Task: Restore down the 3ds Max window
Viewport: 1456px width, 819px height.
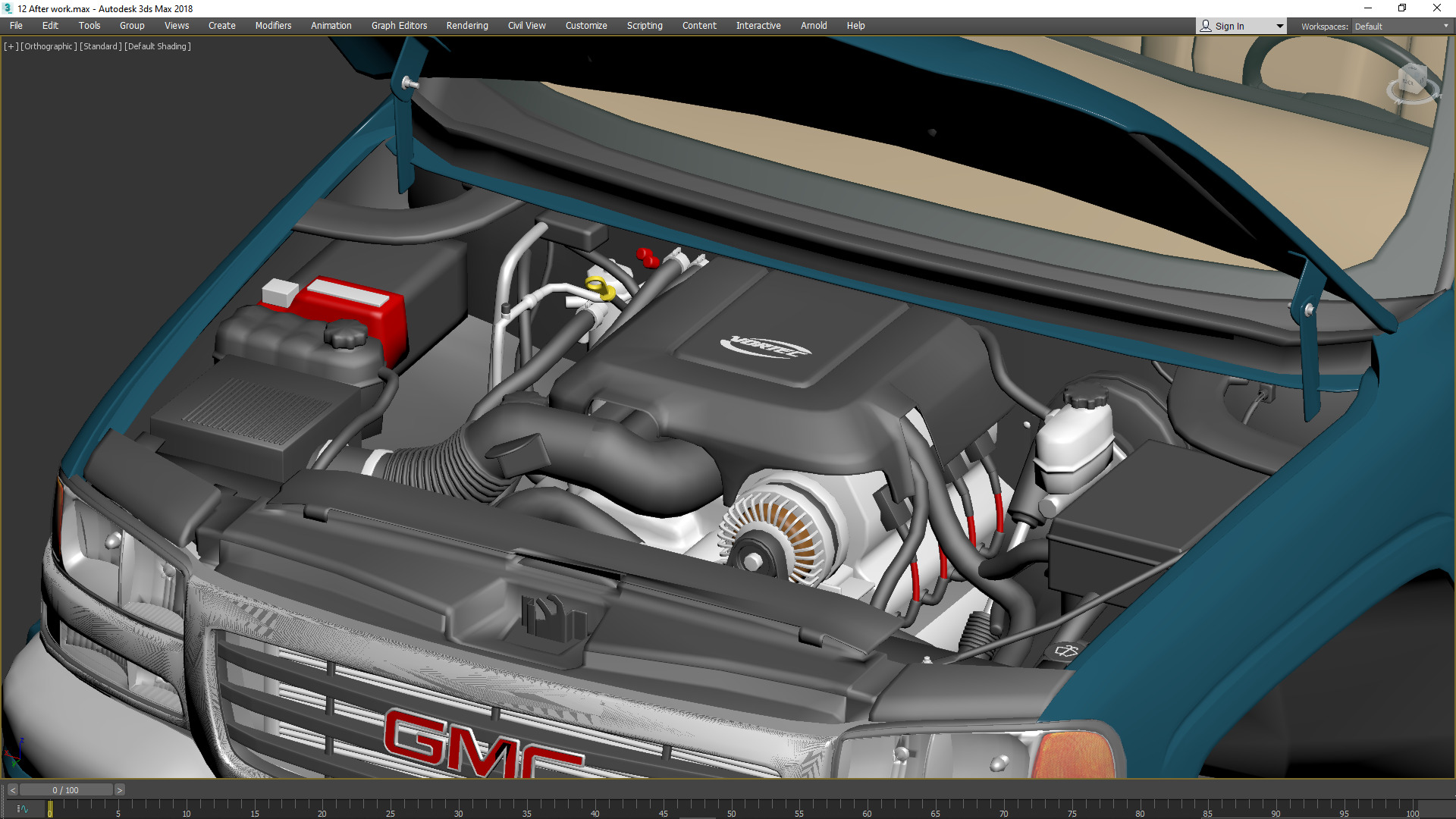Action: point(1402,8)
